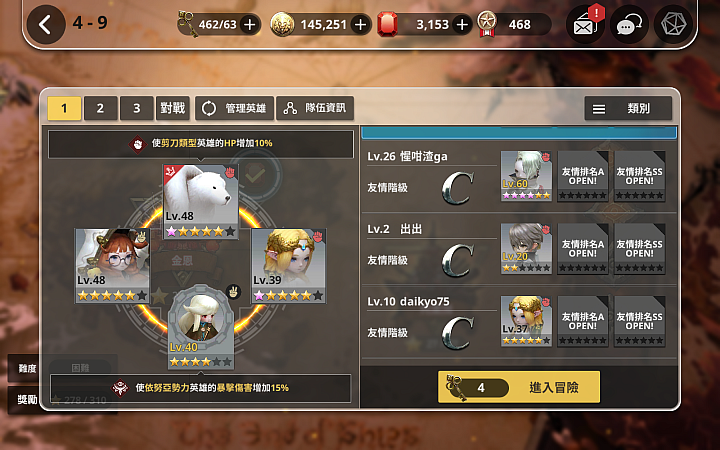720x450 pixels.
Task: Open the polyhedron dice icon
Action: tap(673, 24)
